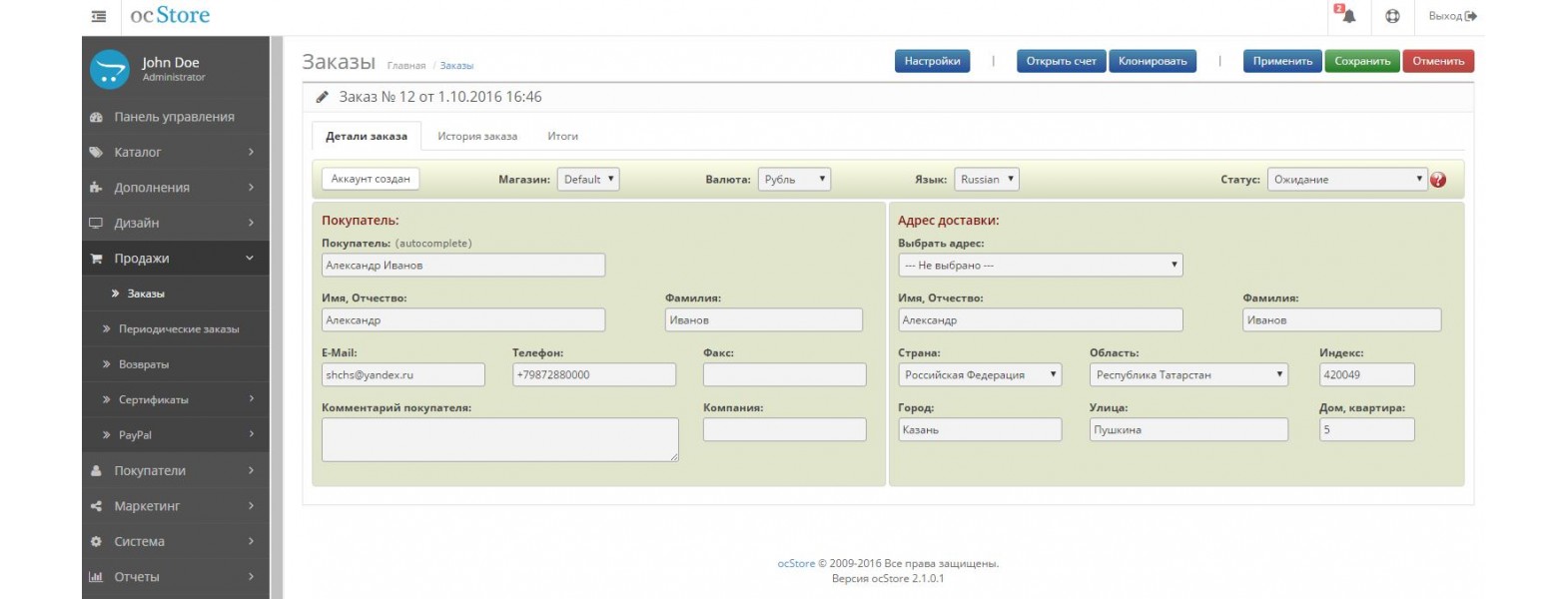Click the Каталог tag icon
The height and width of the screenshot is (599, 1568).
click(96, 152)
